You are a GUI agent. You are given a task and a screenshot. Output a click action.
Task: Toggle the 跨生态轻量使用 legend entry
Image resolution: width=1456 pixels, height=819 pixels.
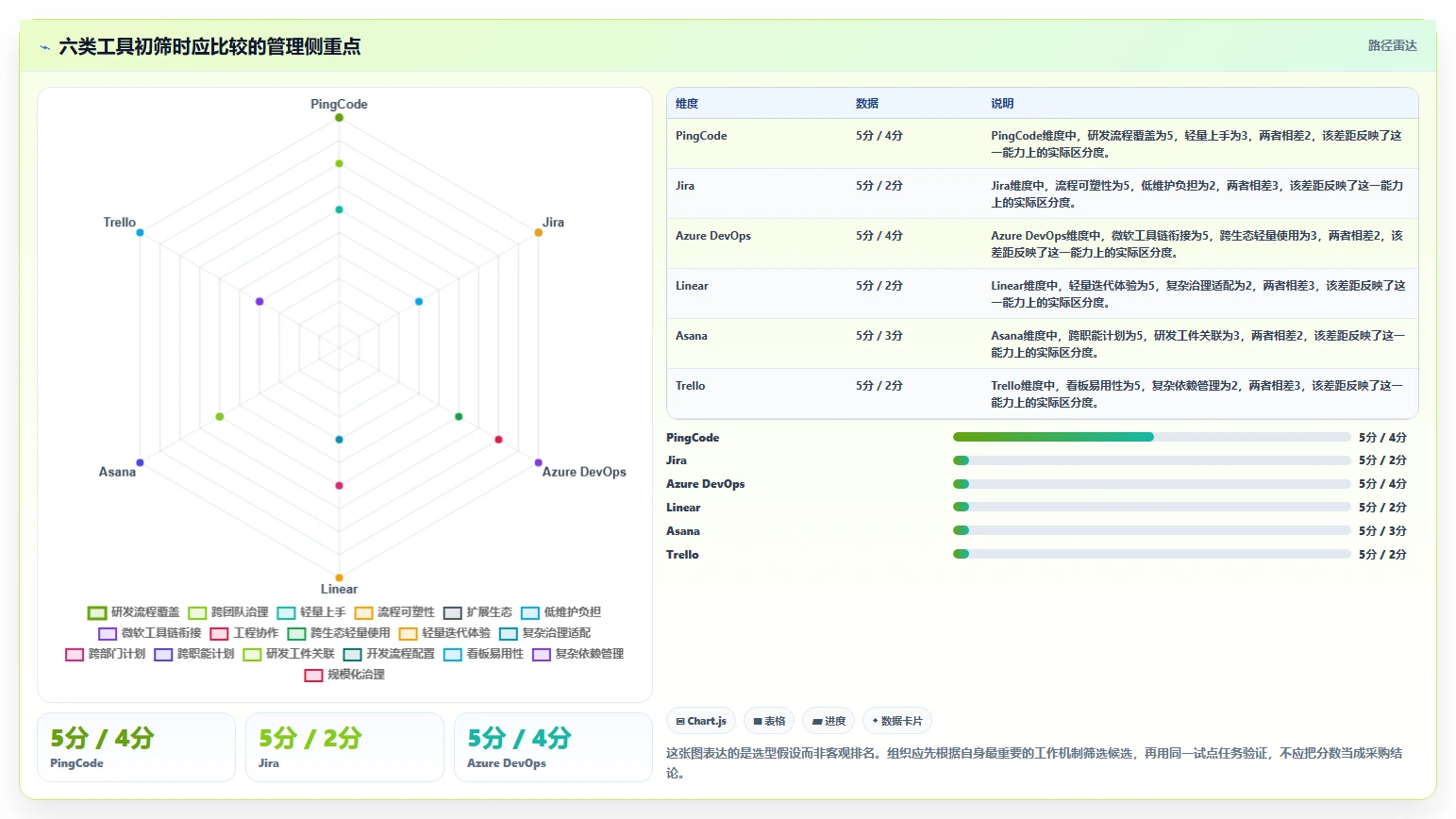coord(339,633)
